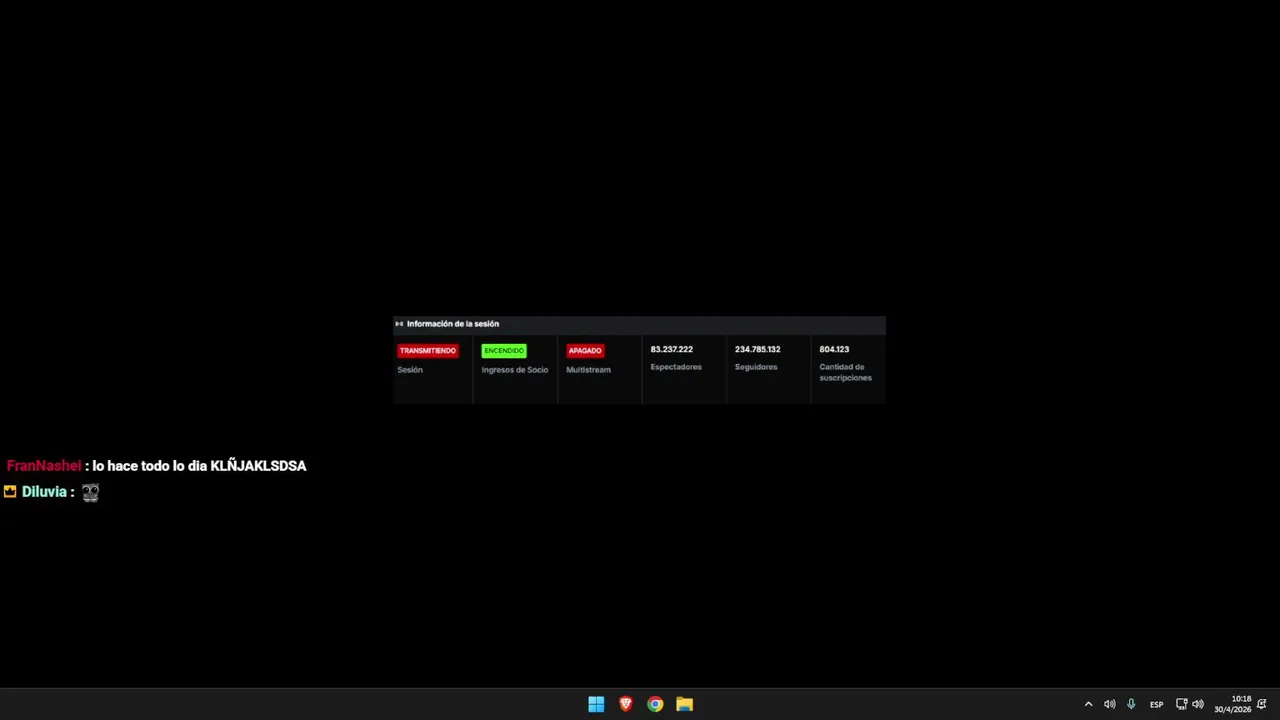Viewport: 1280px width, 720px height.
Task: Click the ESP input language indicator
Action: pos(1156,705)
